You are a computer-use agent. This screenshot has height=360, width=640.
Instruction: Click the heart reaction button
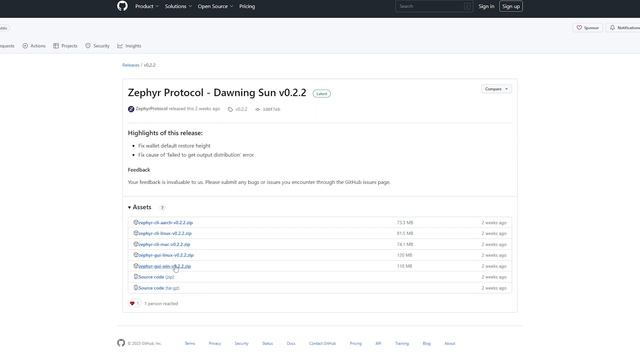[134, 303]
